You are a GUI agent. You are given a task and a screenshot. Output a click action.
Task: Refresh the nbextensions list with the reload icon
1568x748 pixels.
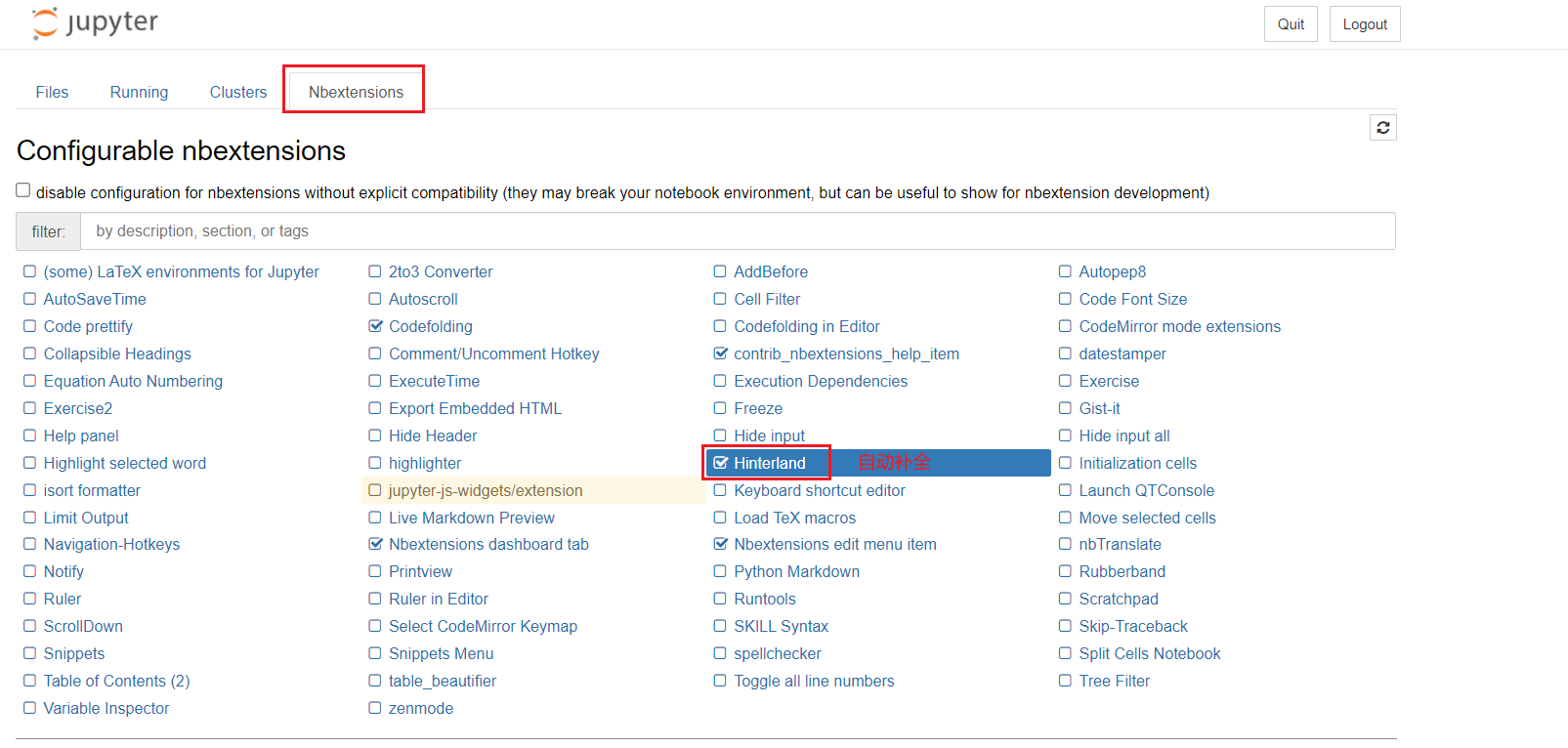(x=1383, y=128)
